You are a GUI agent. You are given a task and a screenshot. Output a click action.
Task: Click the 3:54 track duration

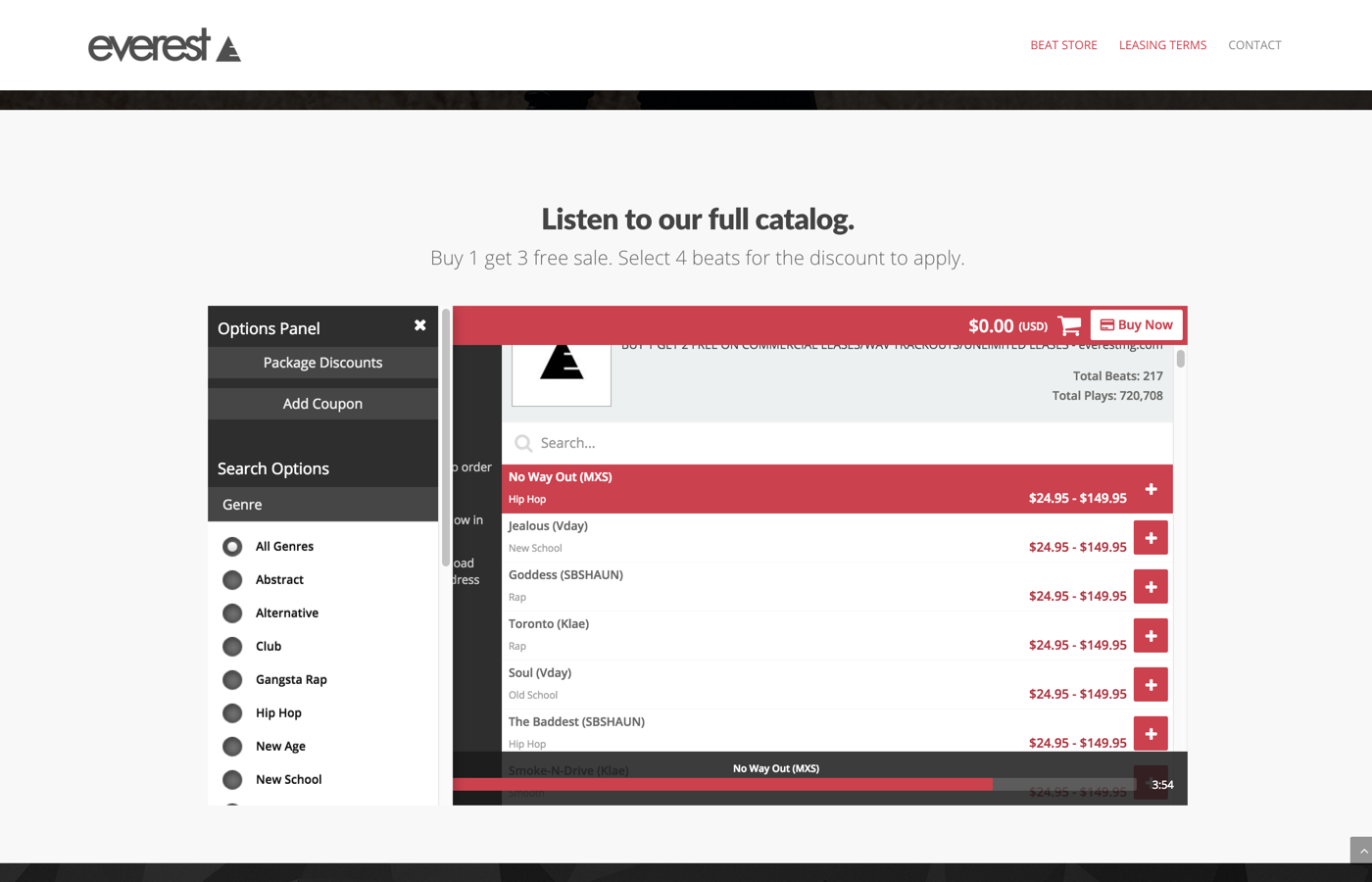point(1162,785)
